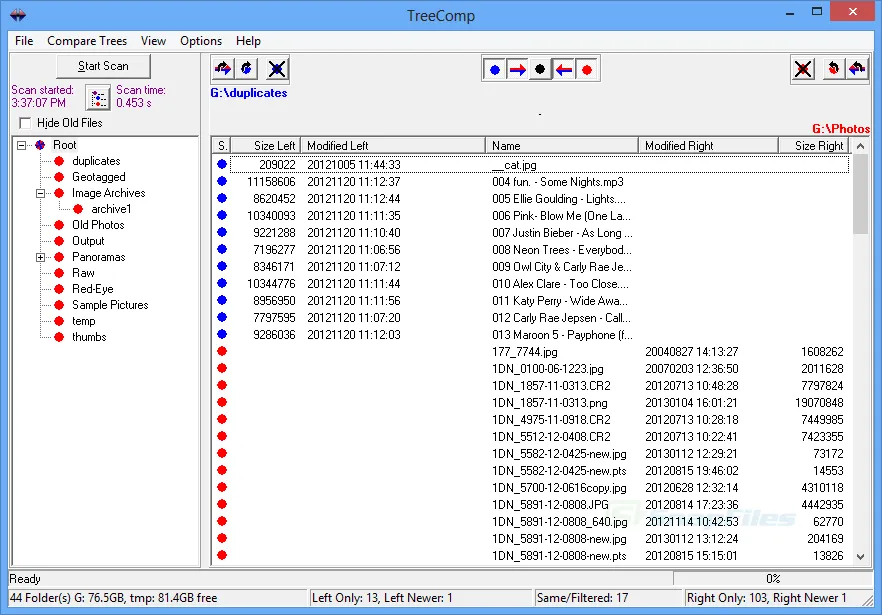This screenshot has width=882, height=615.
Task: Select the Geotagged folder in the tree
Action: [x=98, y=177]
